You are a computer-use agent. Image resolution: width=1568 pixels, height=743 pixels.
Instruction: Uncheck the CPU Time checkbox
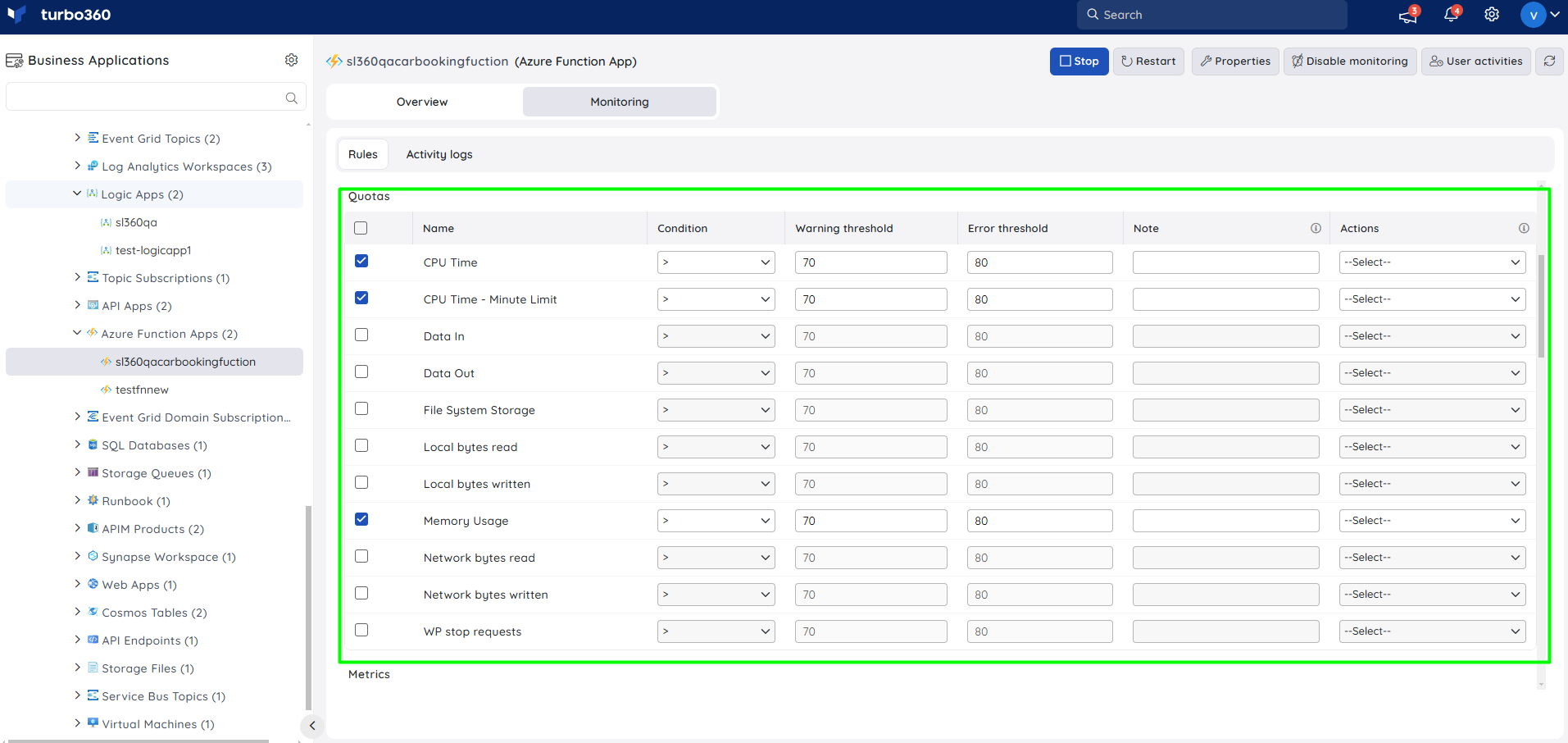[x=361, y=261]
